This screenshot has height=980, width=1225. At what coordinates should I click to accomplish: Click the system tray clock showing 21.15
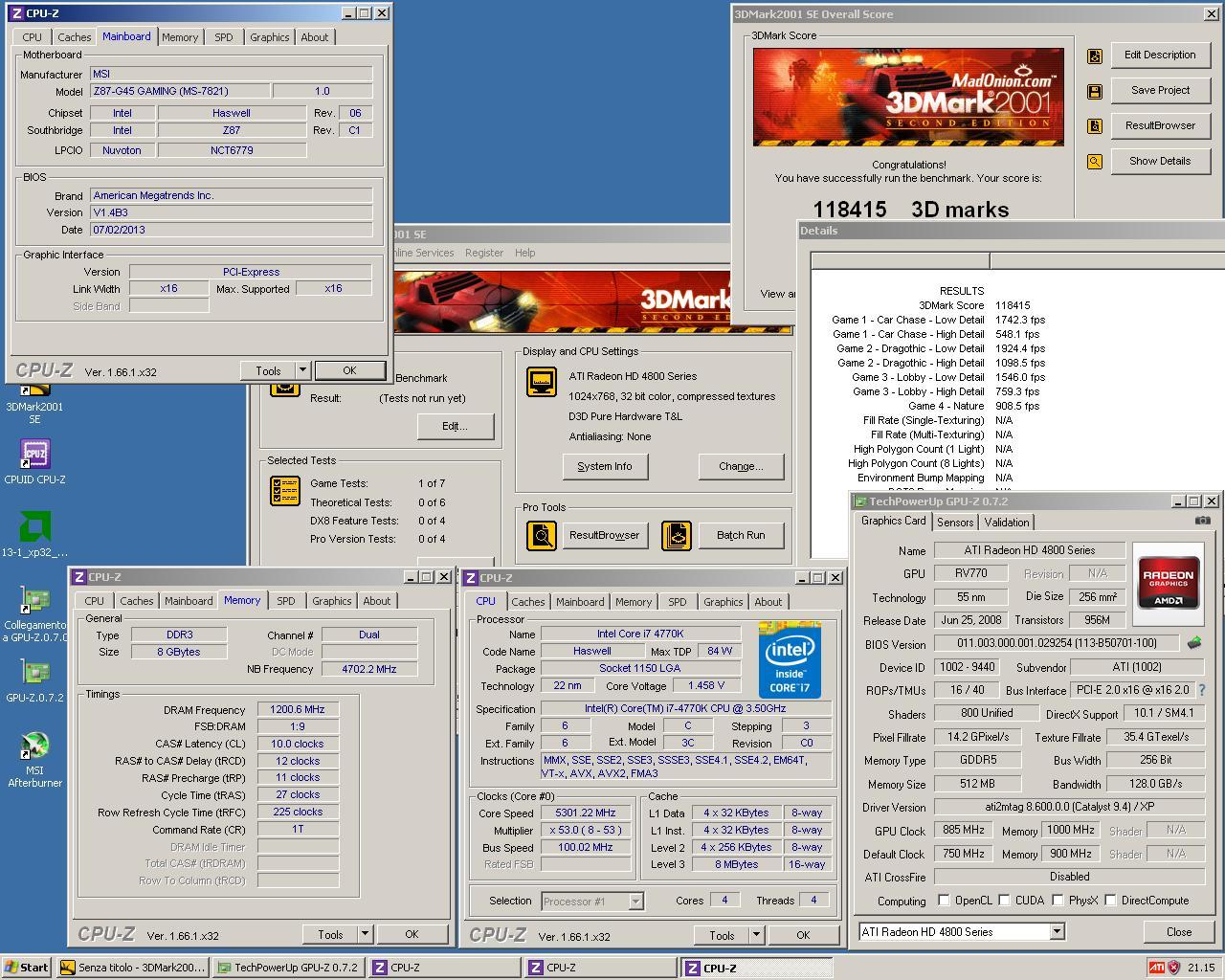1201,968
